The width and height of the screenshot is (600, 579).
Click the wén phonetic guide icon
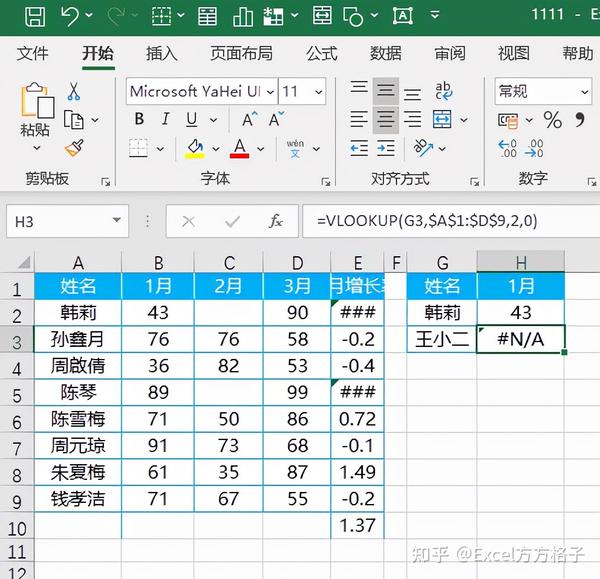[x=295, y=148]
